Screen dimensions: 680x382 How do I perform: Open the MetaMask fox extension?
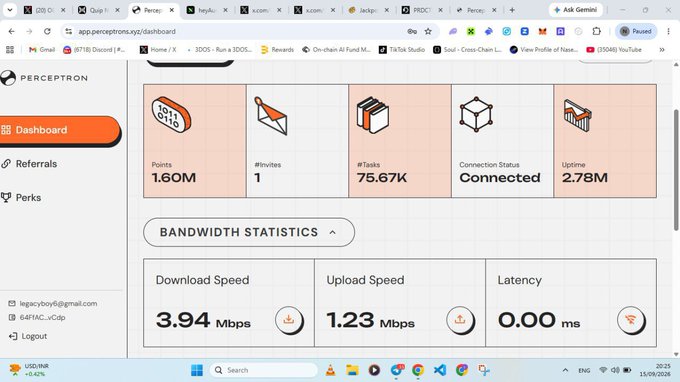pos(543,31)
